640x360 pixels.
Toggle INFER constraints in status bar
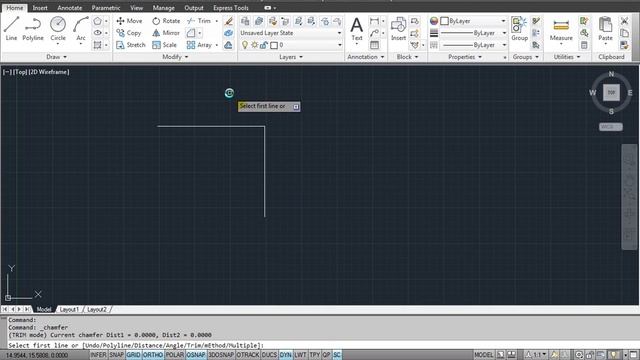[98, 355]
